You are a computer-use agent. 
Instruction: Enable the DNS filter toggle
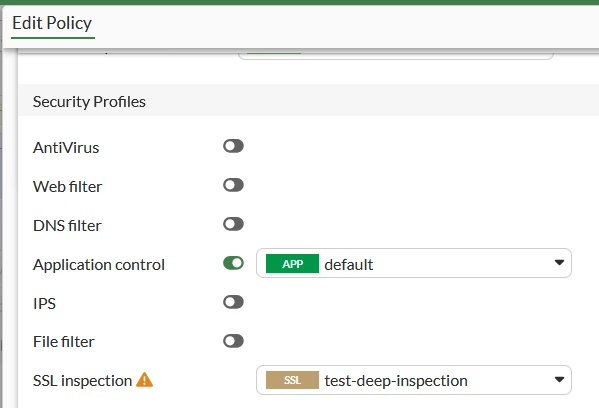(x=233, y=224)
